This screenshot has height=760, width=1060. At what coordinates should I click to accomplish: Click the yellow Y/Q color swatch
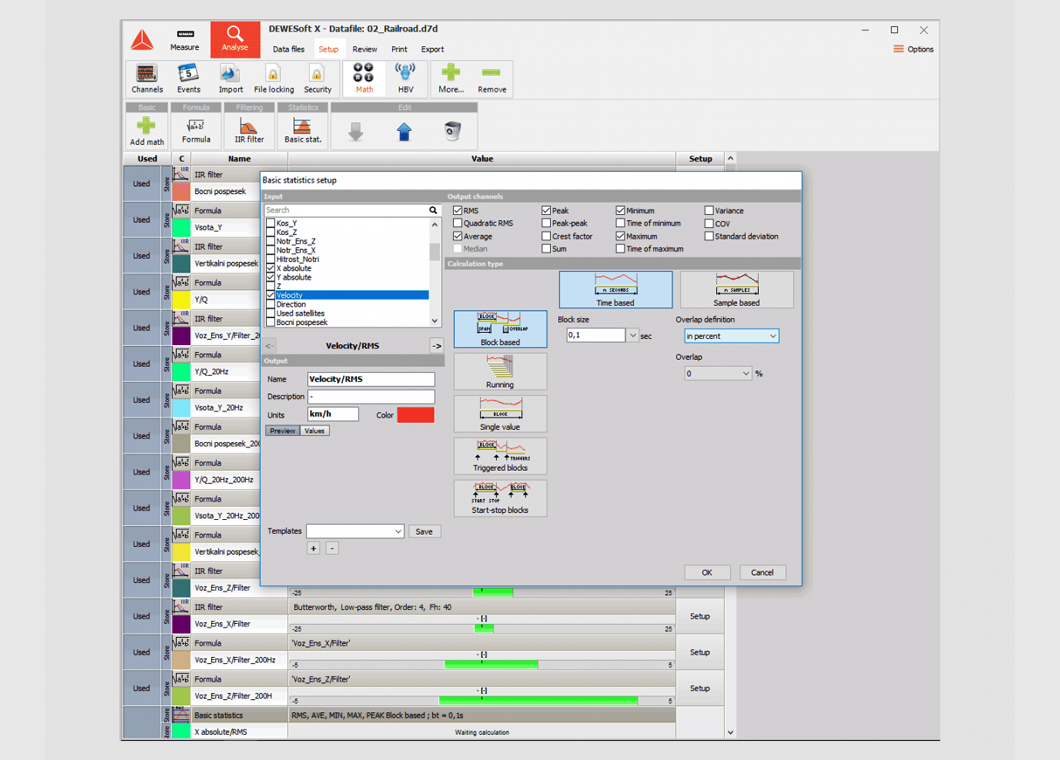click(x=181, y=300)
